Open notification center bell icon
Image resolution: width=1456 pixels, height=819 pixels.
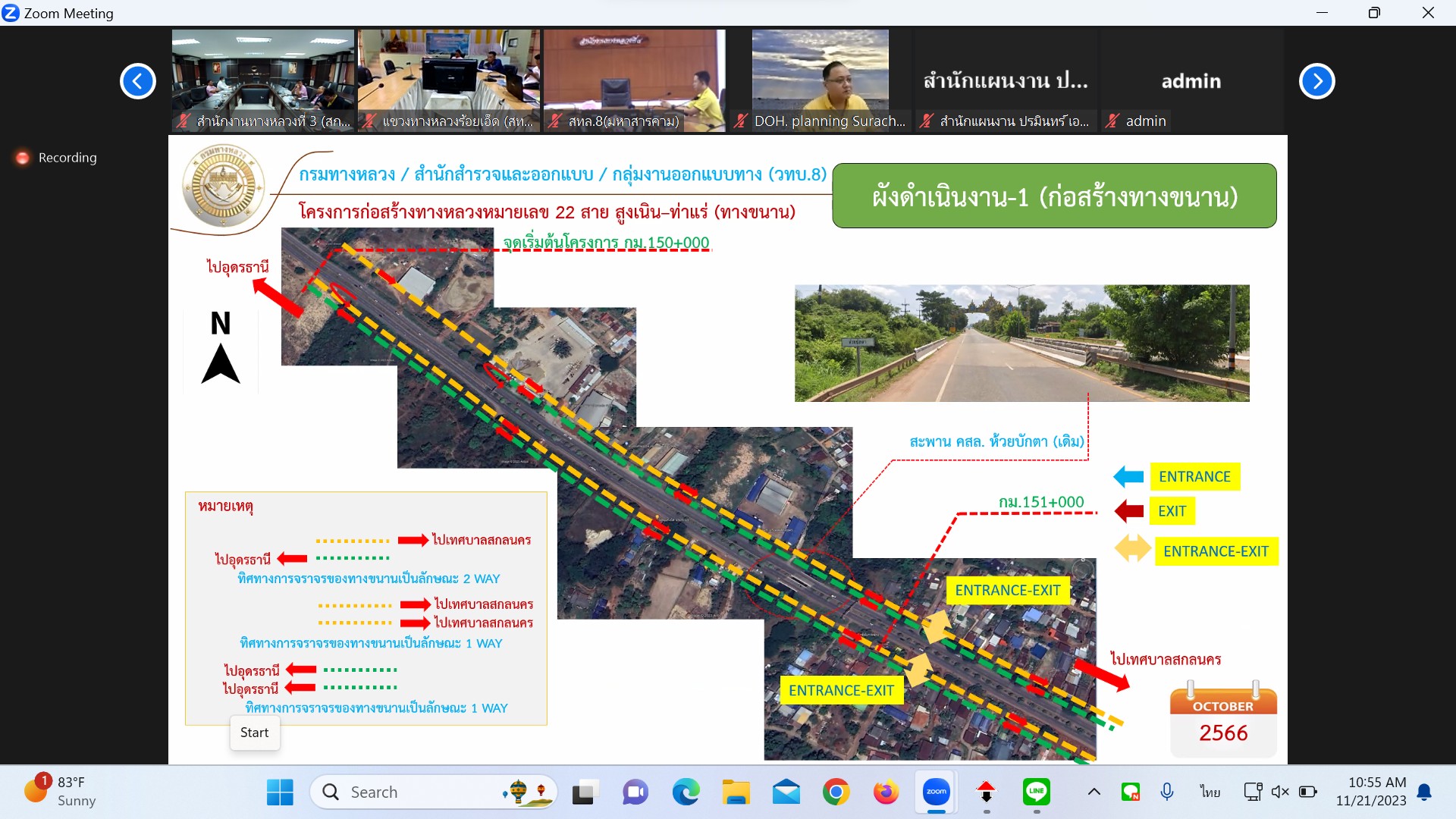[1425, 792]
